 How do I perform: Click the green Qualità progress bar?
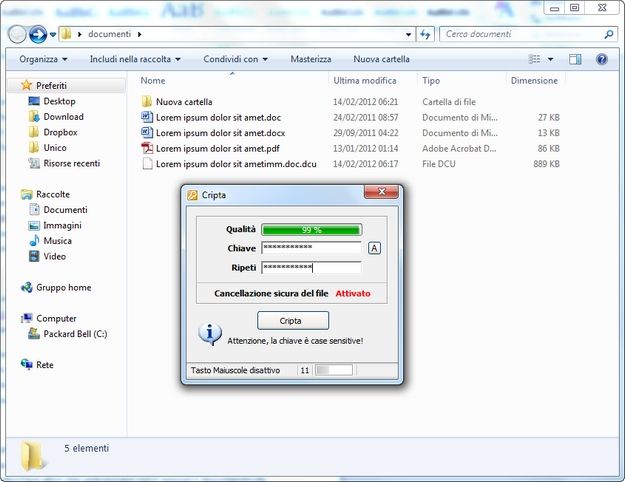(x=311, y=229)
